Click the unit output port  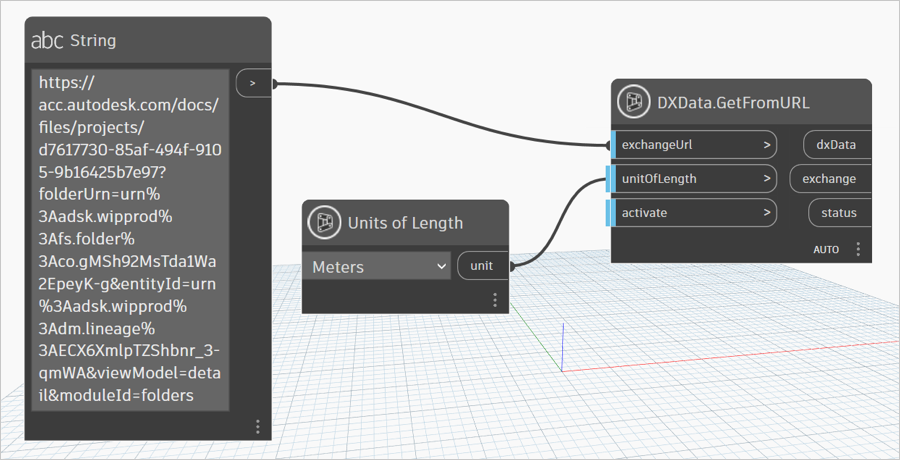[x=483, y=266]
